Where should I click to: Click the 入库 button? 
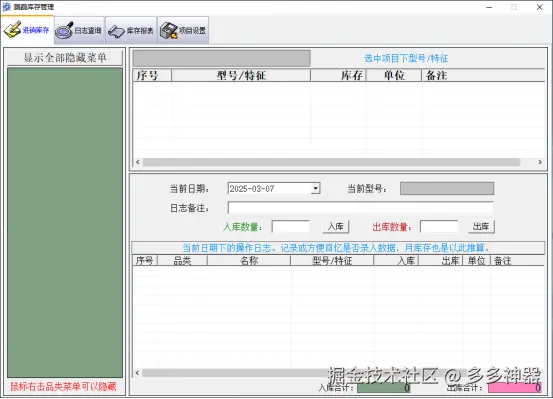(336, 226)
